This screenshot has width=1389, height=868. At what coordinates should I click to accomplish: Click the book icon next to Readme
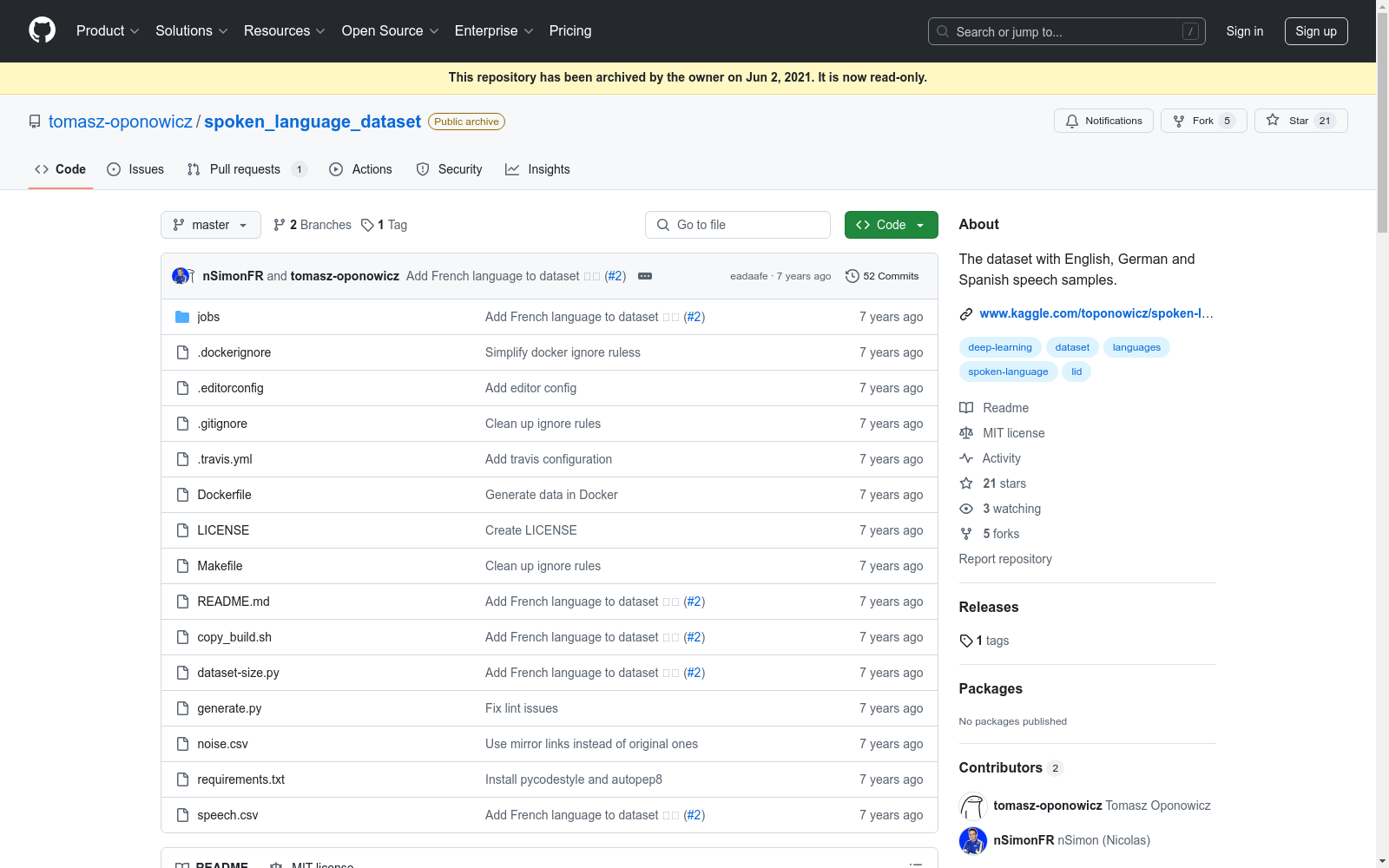pyautogui.click(x=966, y=408)
